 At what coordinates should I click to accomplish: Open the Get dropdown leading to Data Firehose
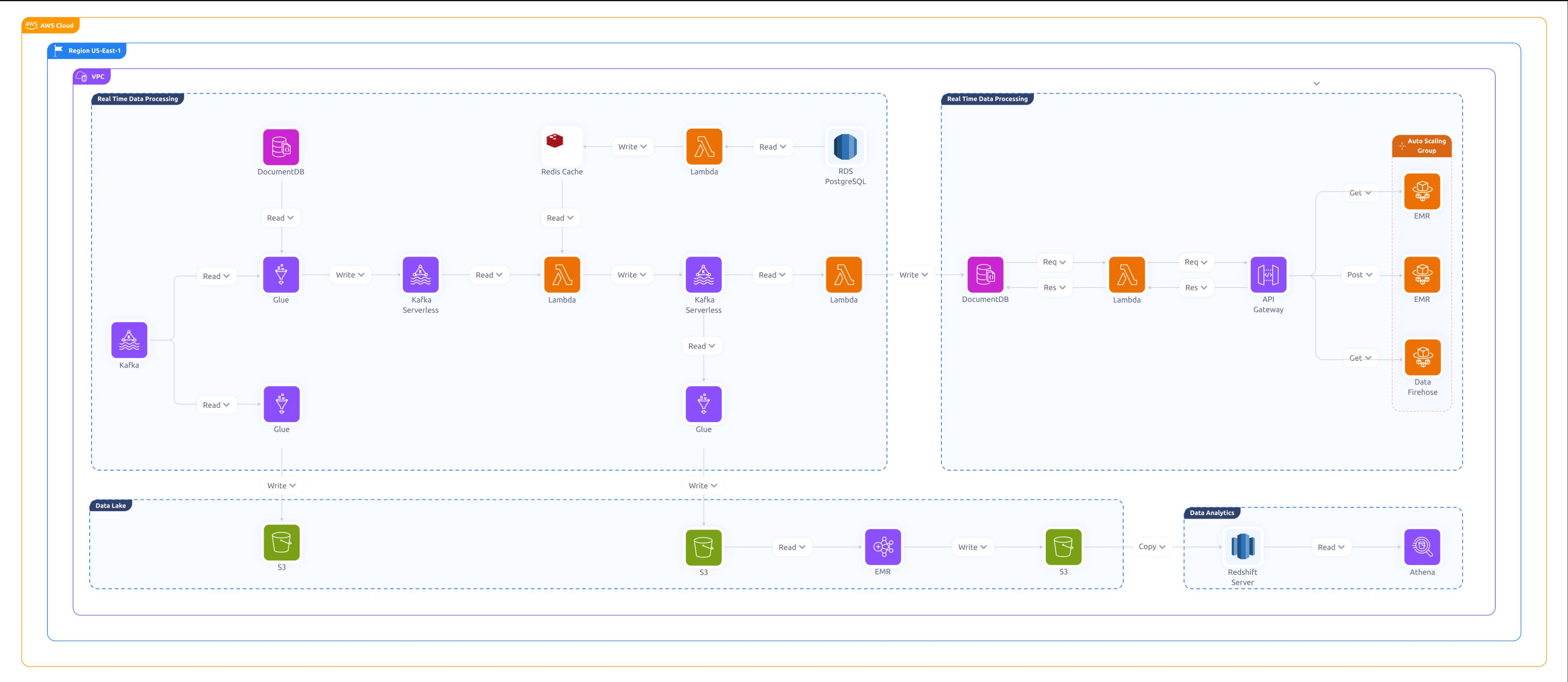pos(1360,358)
